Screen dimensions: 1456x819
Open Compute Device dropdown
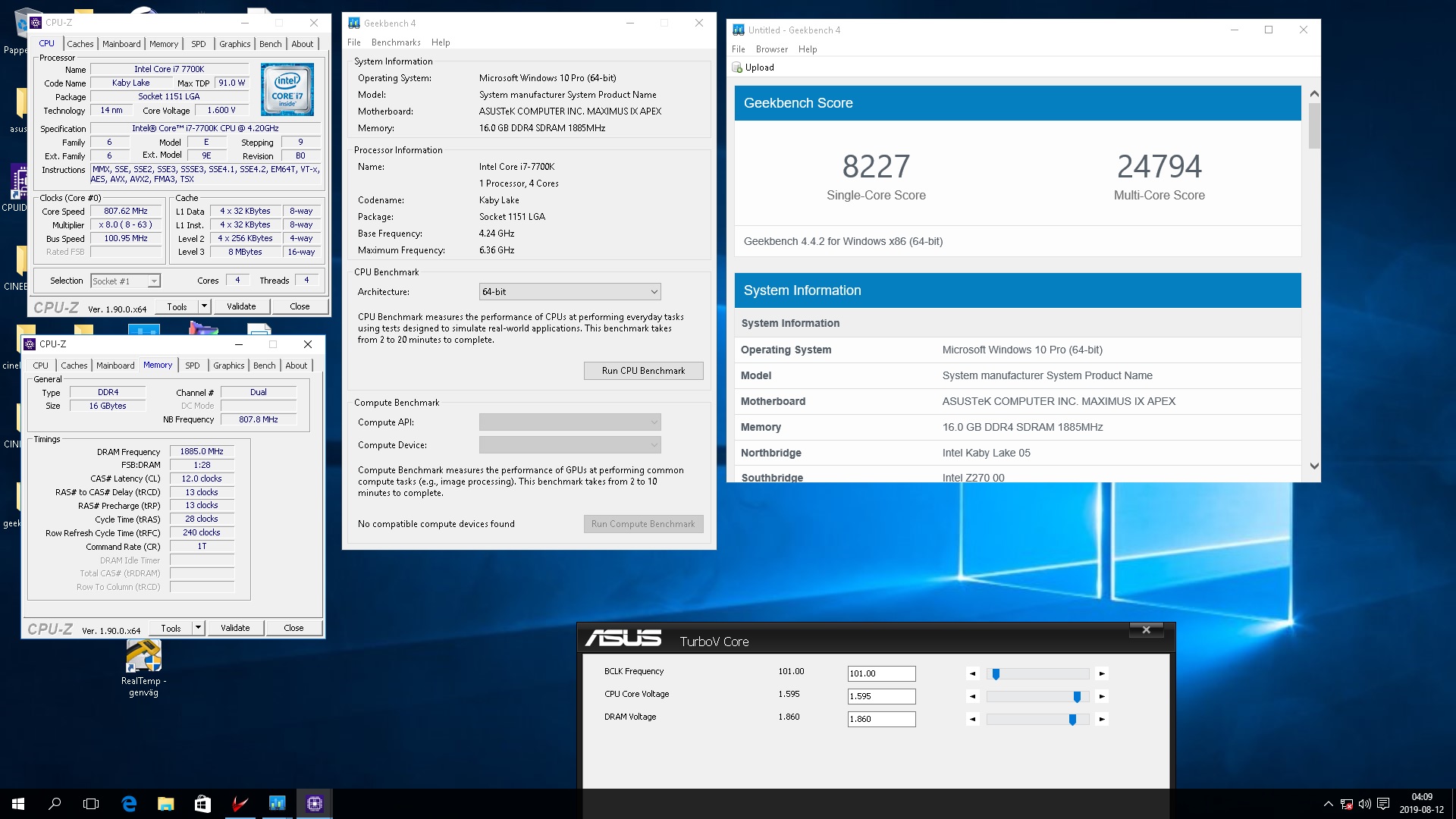pyautogui.click(x=570, y=445)
